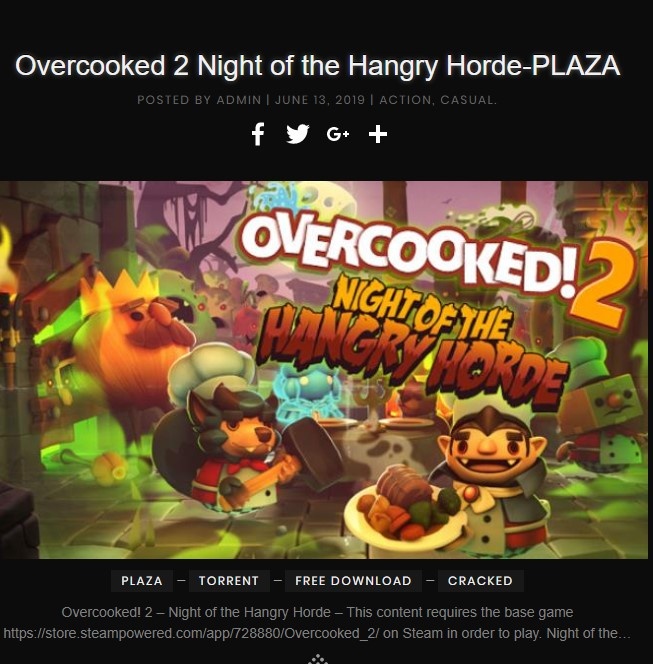653x664 pixels.
Task: Browse the ACTION category
Action: [x=405, y=100]
